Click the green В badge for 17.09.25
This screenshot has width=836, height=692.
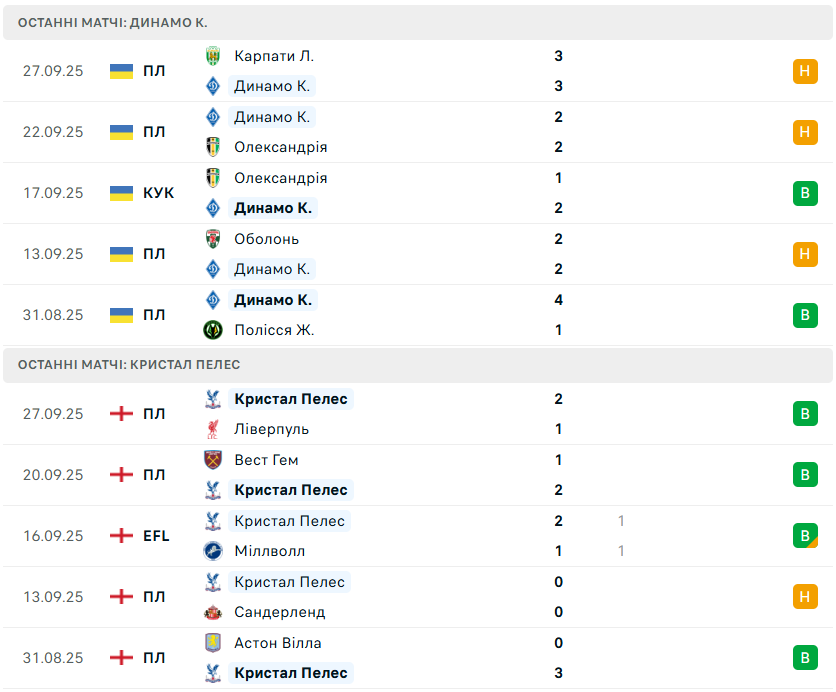point(805,193)
